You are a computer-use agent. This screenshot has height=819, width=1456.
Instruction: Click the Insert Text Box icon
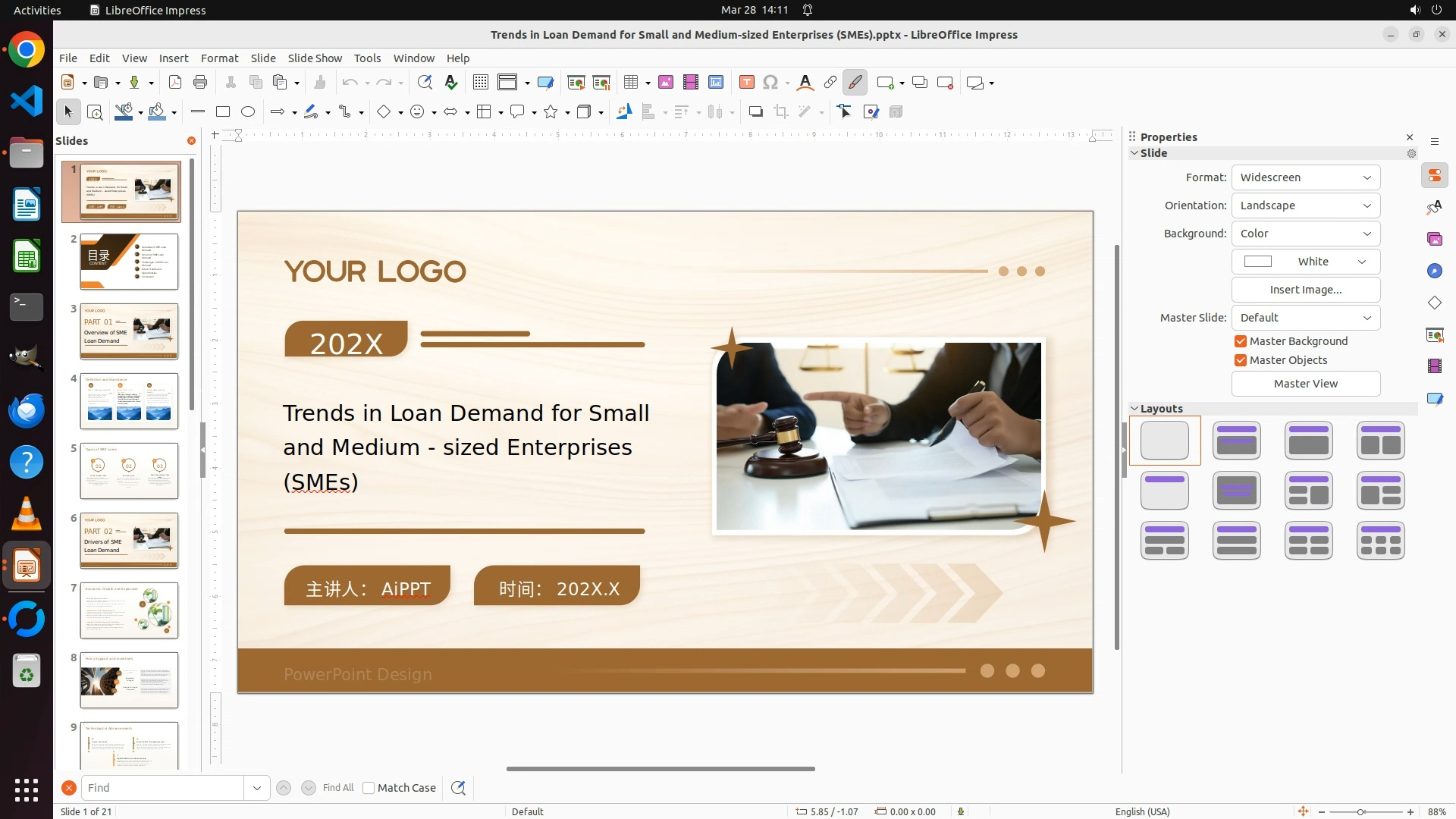[x=746, y=83]
